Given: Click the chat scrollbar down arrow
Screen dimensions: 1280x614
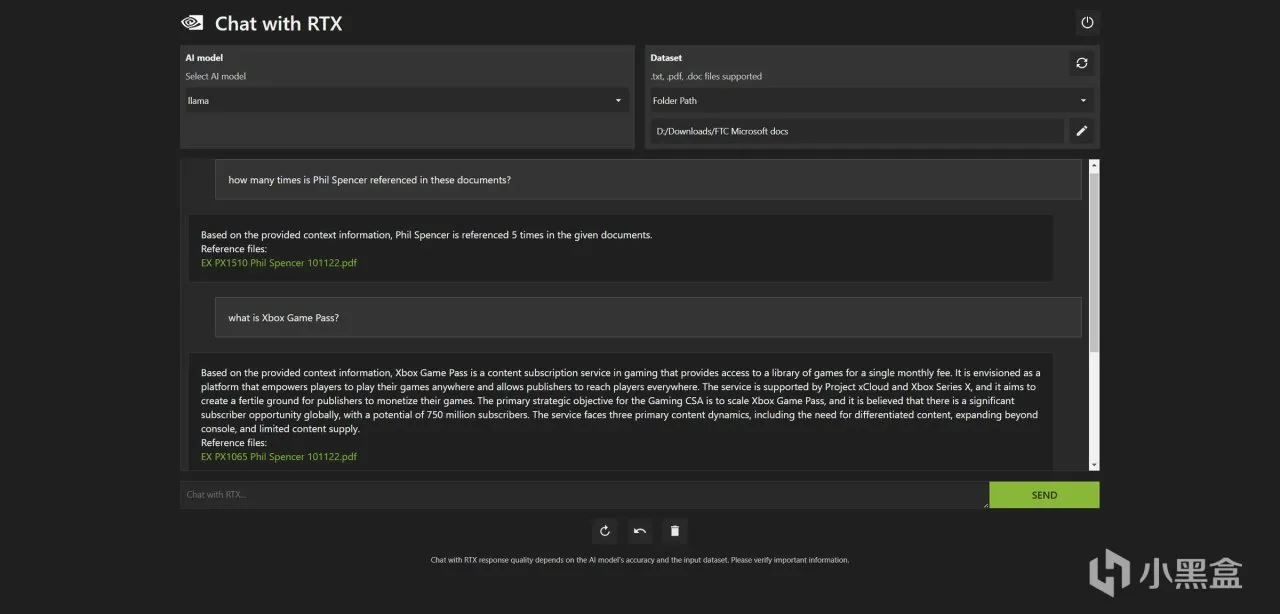Looking at the screenshot, I should coord(1094,465).
